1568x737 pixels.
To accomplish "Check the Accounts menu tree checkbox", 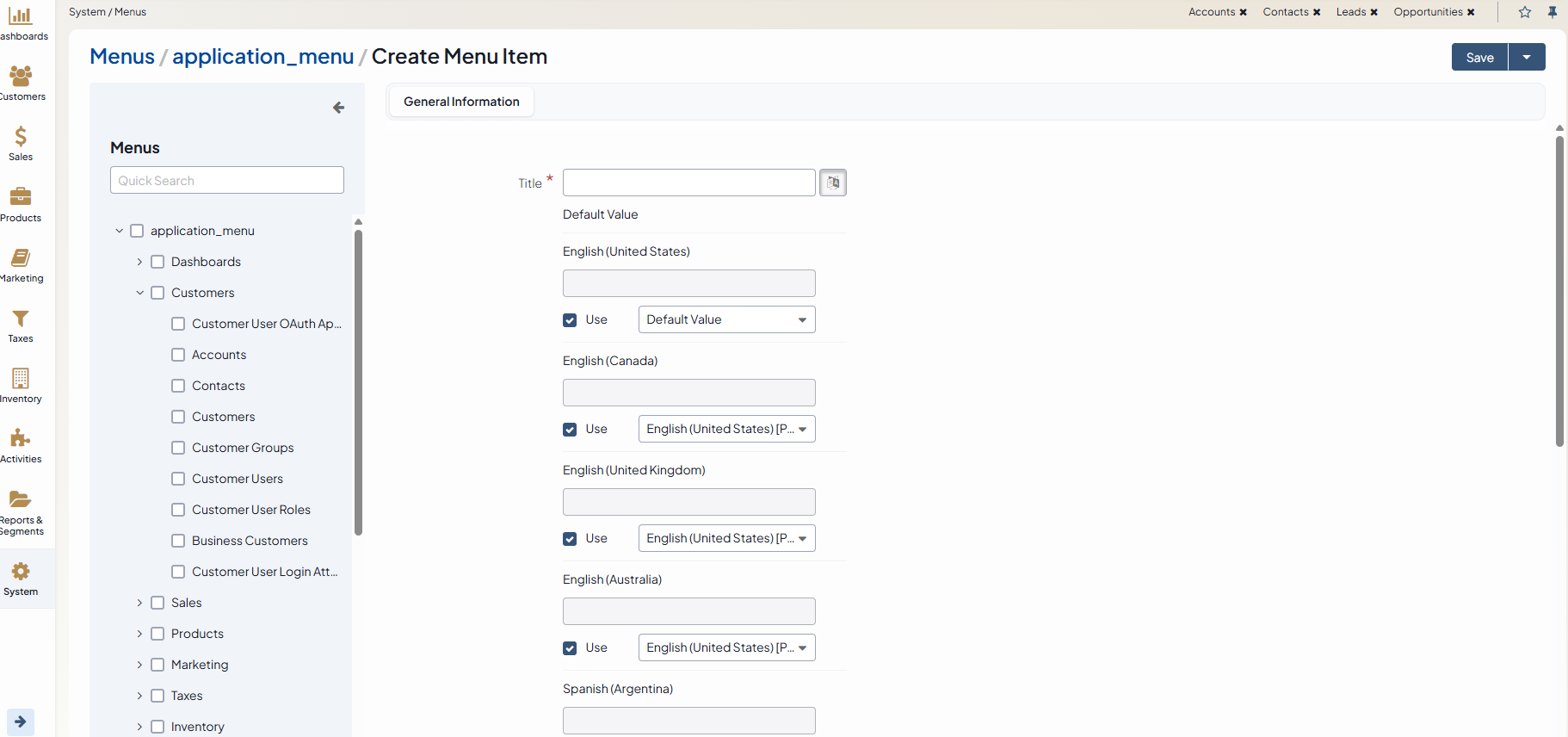I will tap(178, 355).
